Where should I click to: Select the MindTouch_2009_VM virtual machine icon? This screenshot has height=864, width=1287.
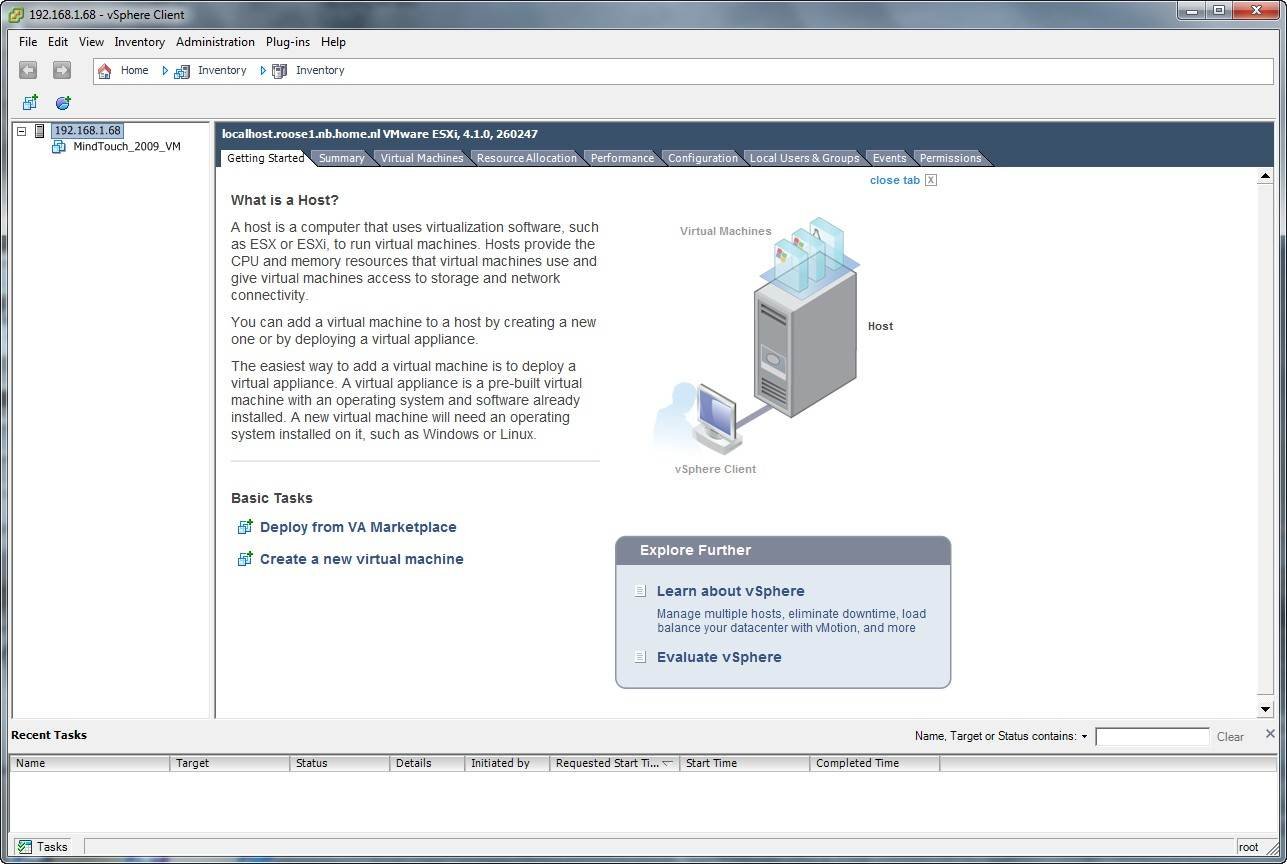[59, 147]
